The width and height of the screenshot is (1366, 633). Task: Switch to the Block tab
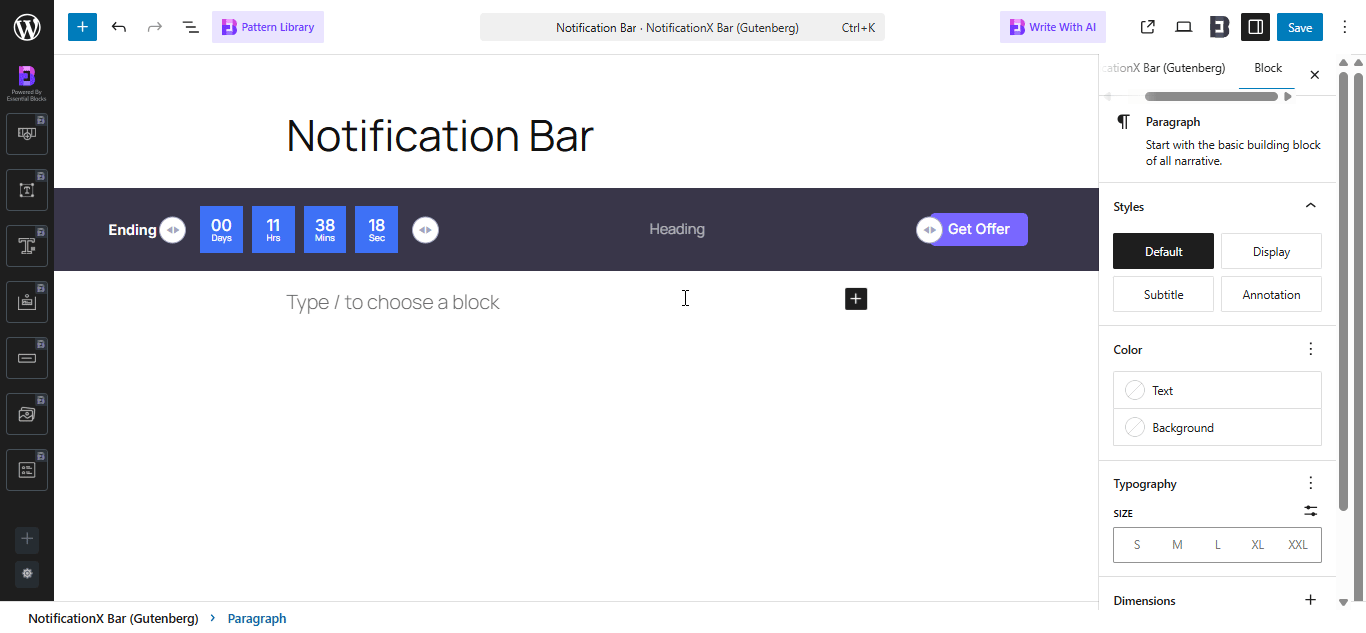coord(1268,68)
